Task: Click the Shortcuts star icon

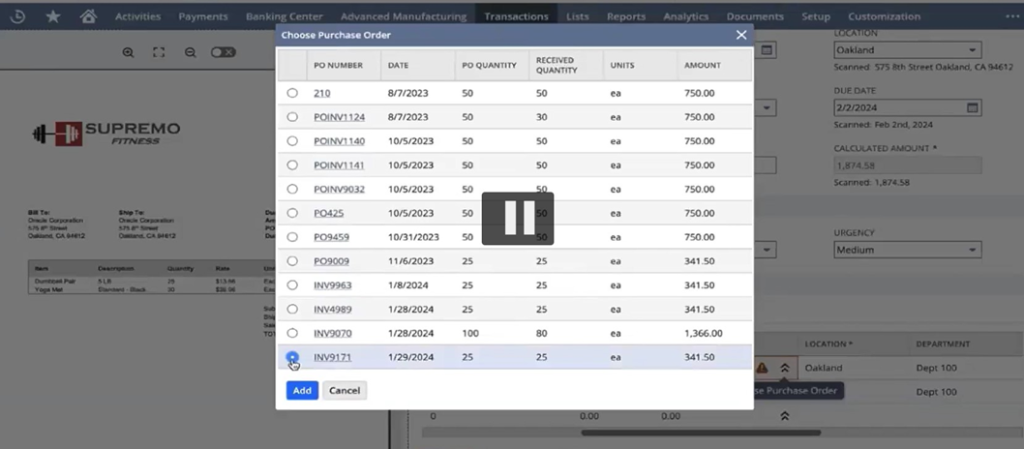Action: coord(53,16)
